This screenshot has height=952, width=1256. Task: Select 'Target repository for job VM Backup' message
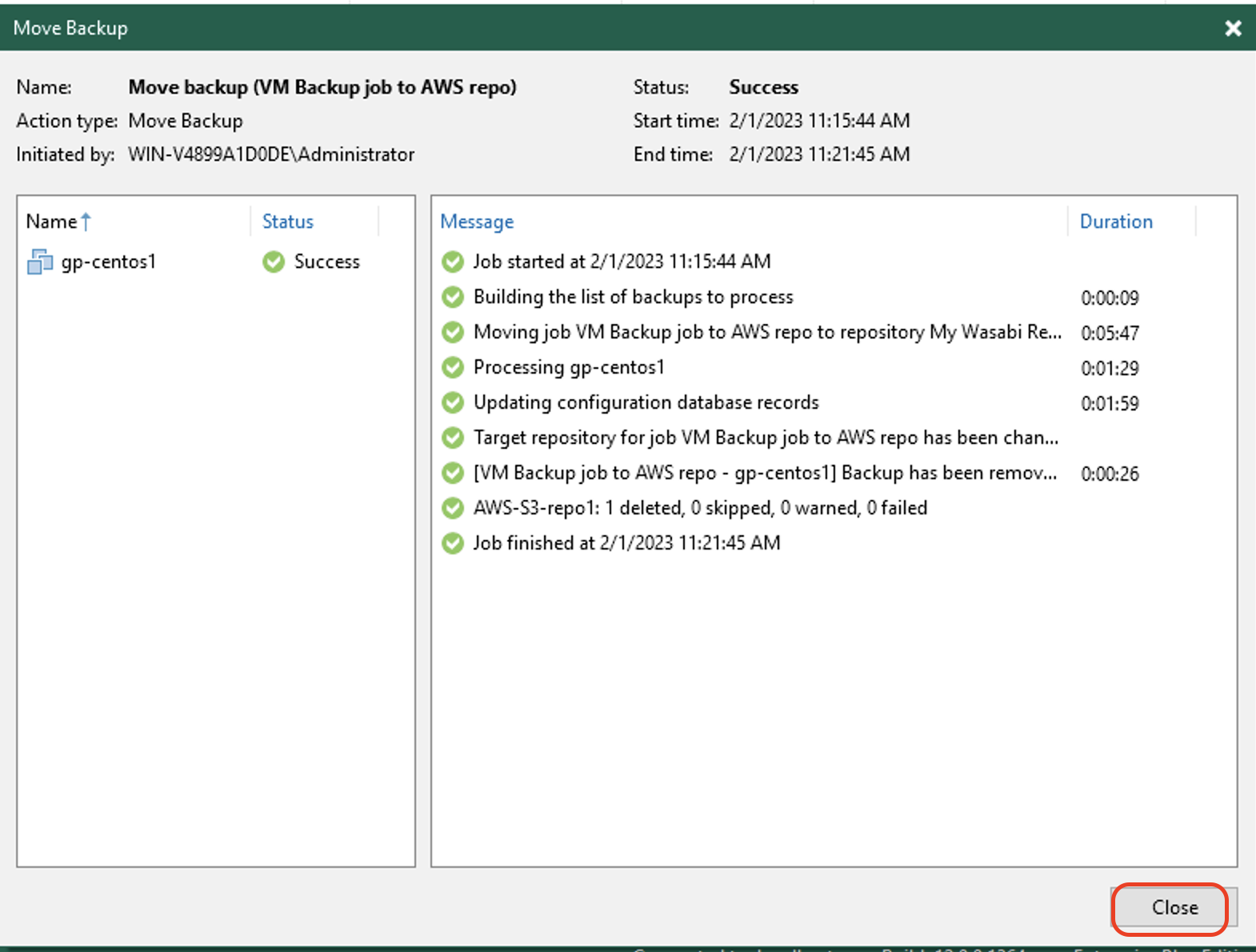pos(766,438)
